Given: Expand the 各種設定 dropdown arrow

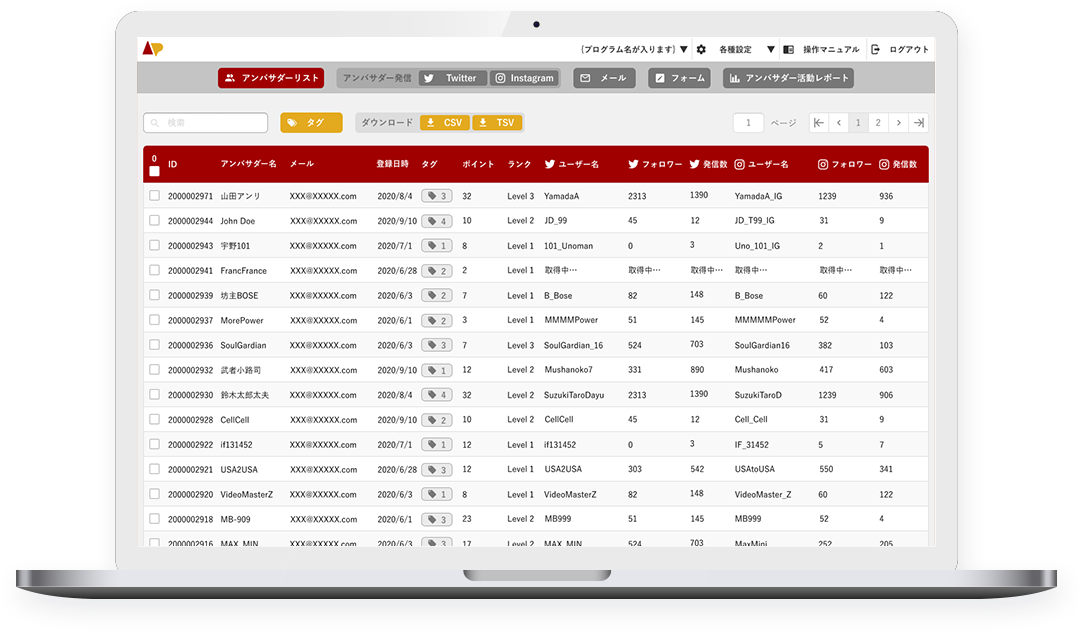Looking at the screenshot, I should click(x=771, y=49).
